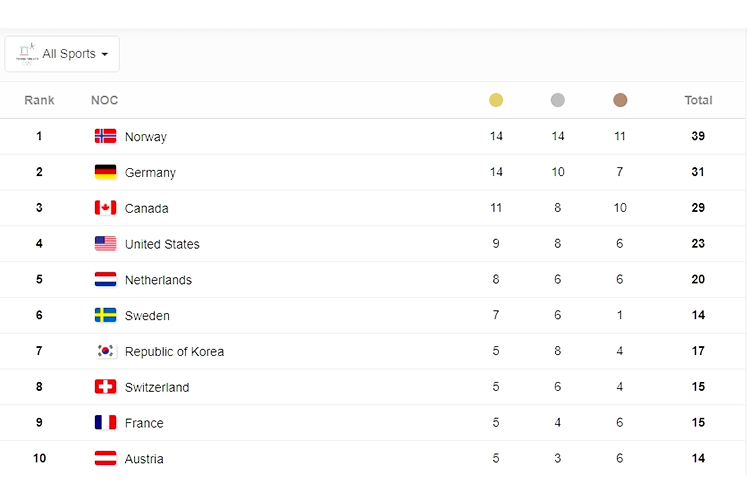Click the NOC column header
The width and height of the screenshot is (750, 500).
click(104, 100)
